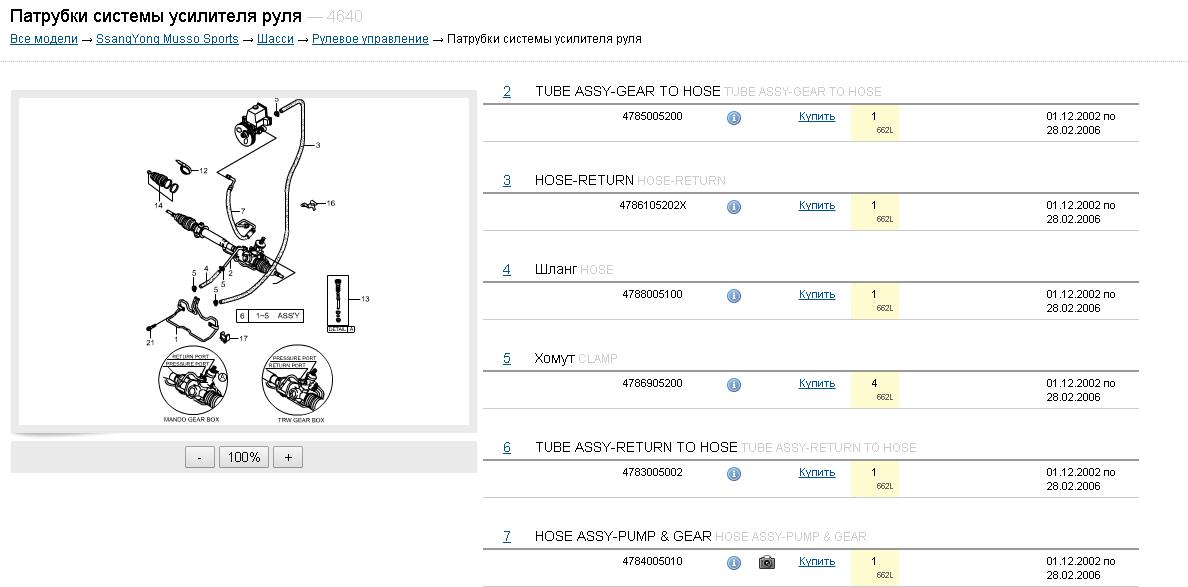Click the power steering parts diagram
This screenshot has height=587, width=1188.
(x=244, y=262)
